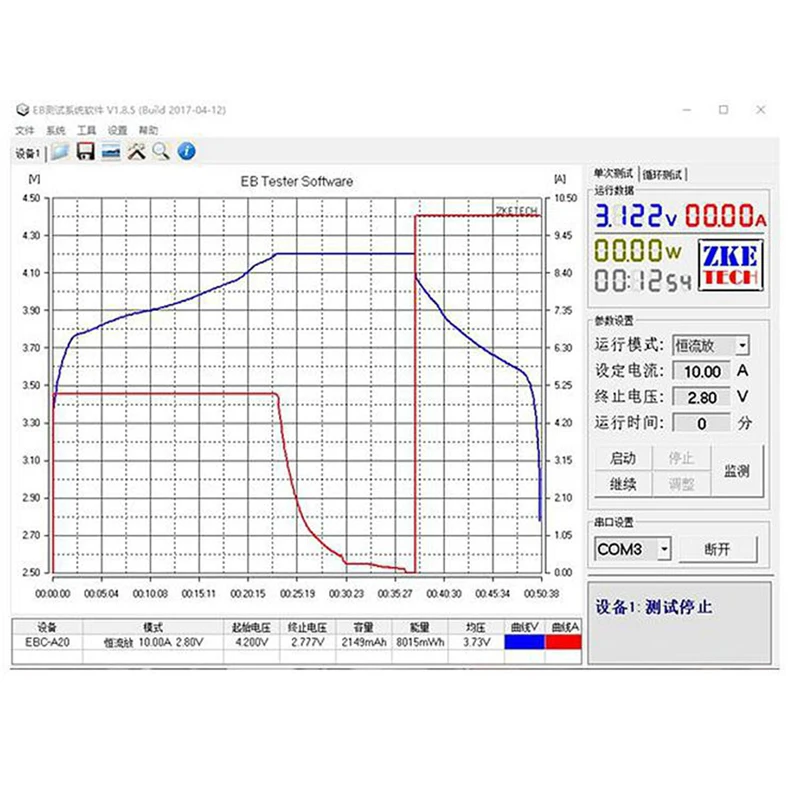Click the 运行时间 0 input field
This screenshot has width=800, height=800.
(x=702, y=423)
